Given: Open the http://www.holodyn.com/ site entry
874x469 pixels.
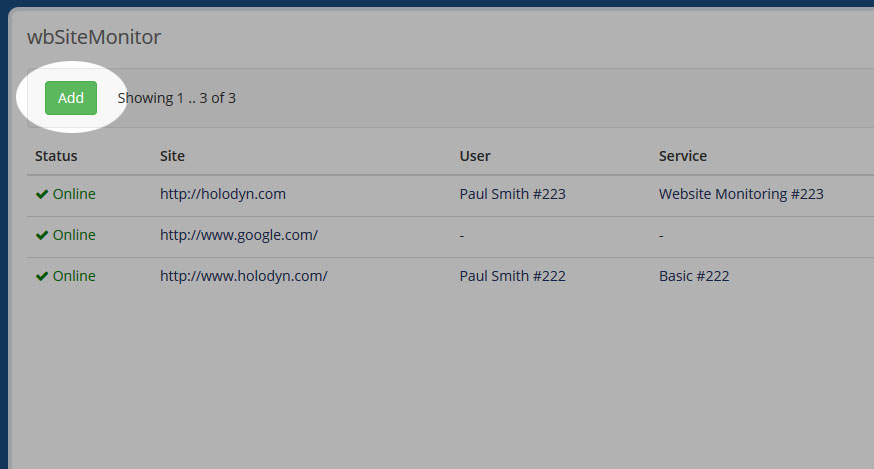Looking at the screenshot, I should coord(244,276).
